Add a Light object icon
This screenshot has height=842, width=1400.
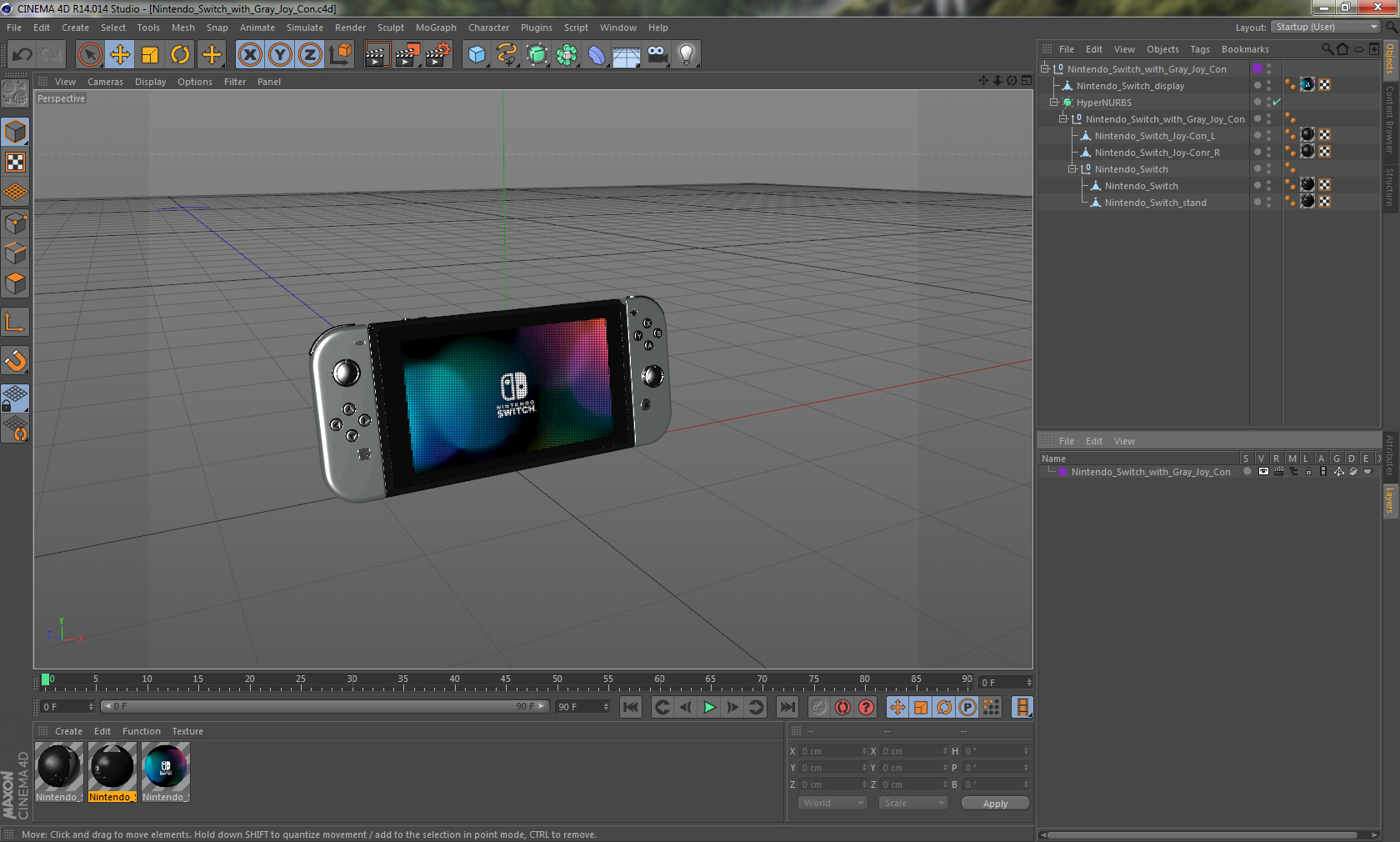(687, 55)
